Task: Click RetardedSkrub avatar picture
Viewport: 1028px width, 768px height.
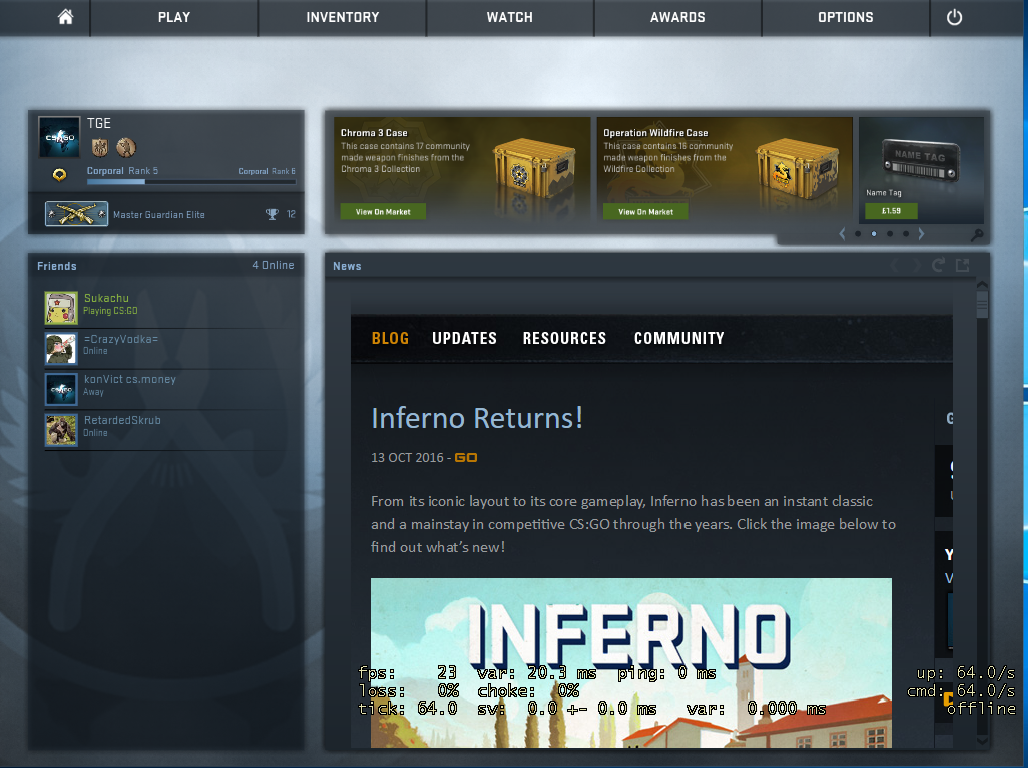Action: tap(61, 430)
